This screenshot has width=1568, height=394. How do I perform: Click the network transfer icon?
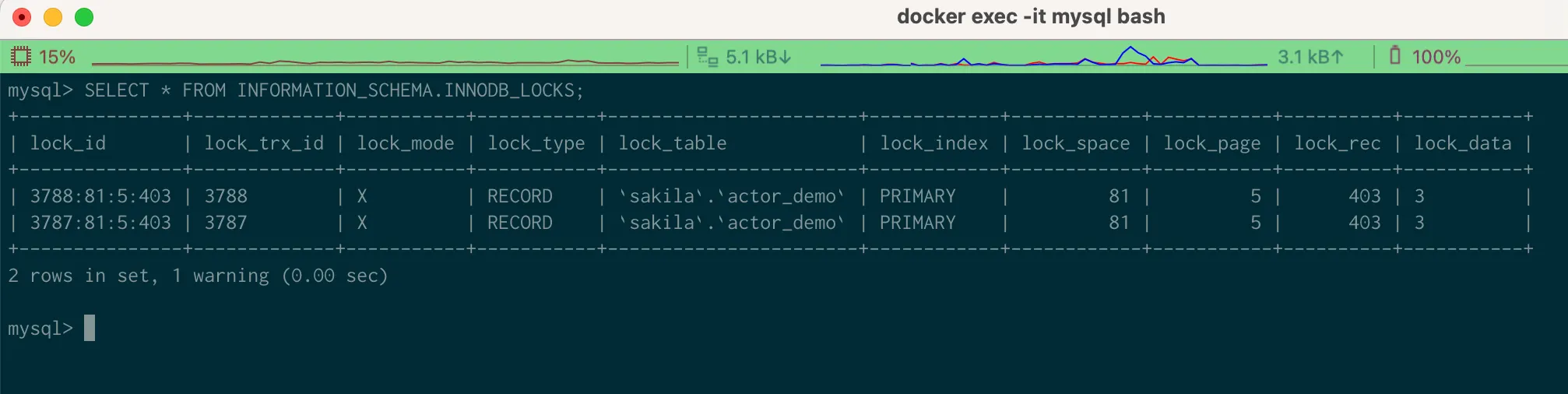click(x=707, y=57)
